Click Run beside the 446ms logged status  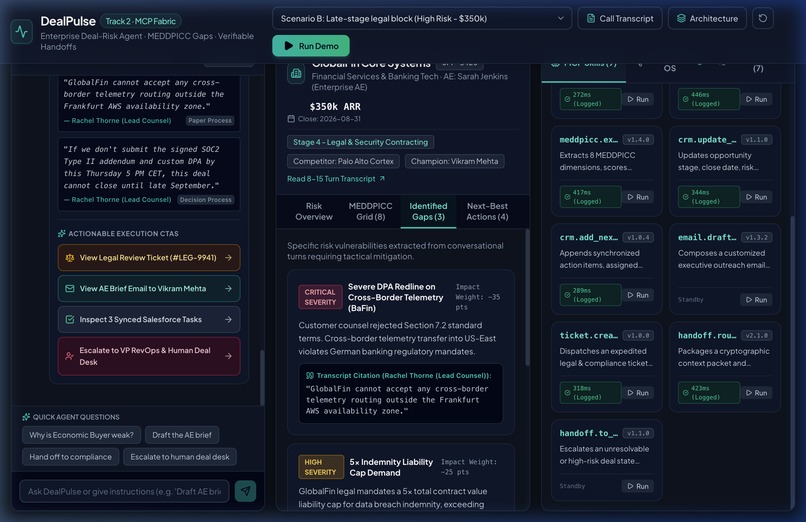click(756, 100)
